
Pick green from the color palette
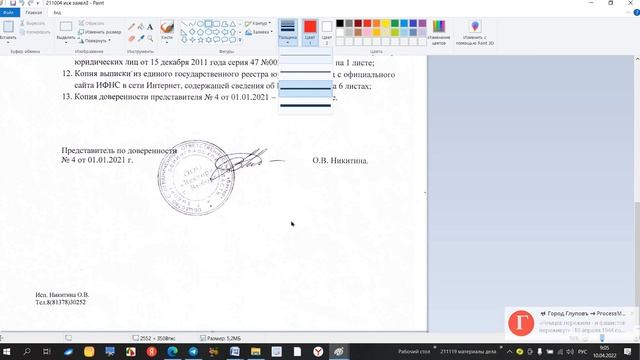coord(395,23)
